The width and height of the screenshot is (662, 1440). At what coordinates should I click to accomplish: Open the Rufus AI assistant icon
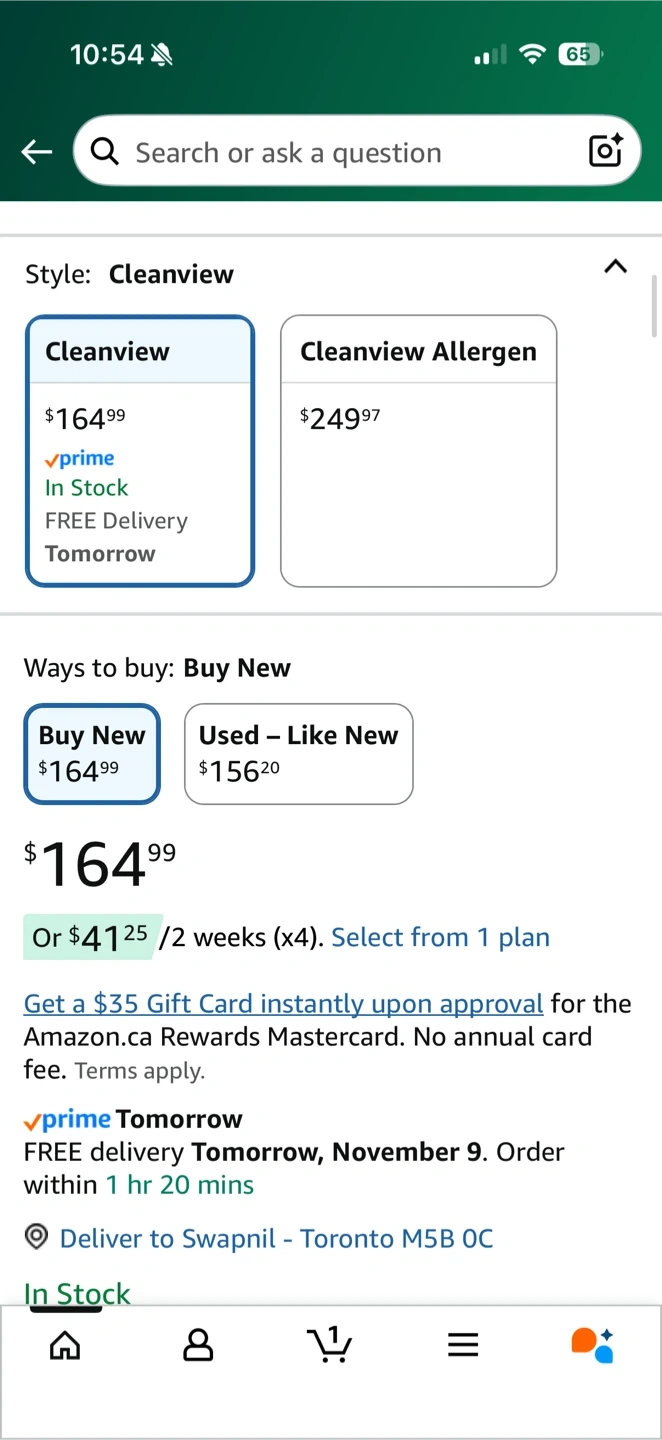coord(592,1345)
